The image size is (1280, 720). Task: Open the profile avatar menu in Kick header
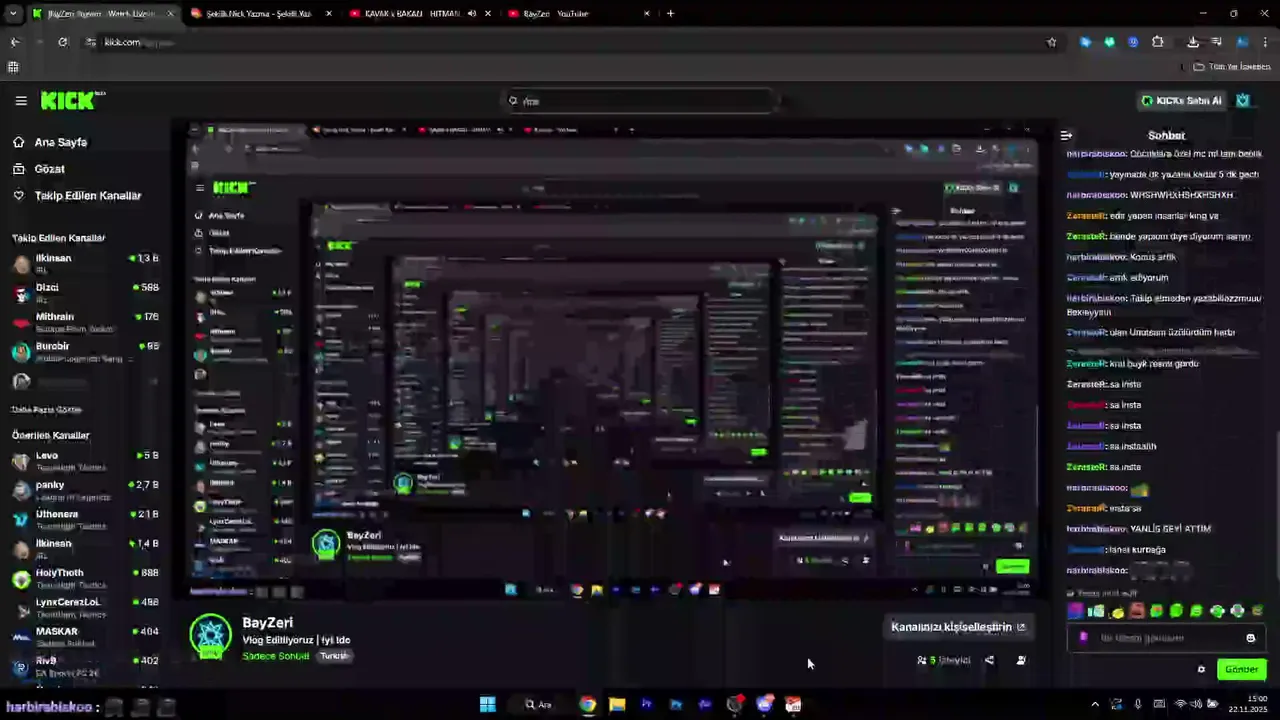[1243, 101]
